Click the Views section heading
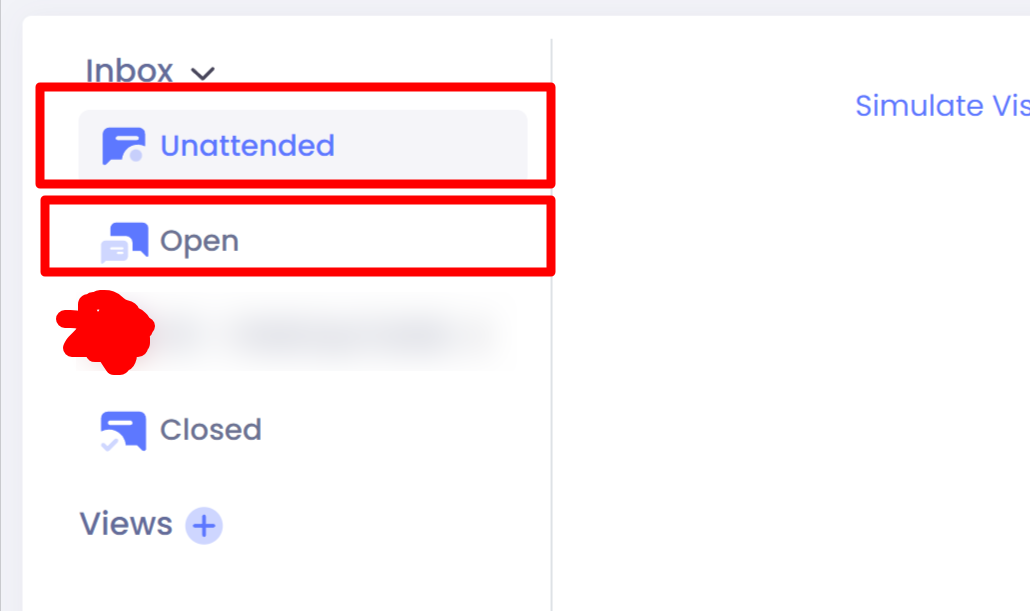1030x611 pixels. (x=126, y=524)
